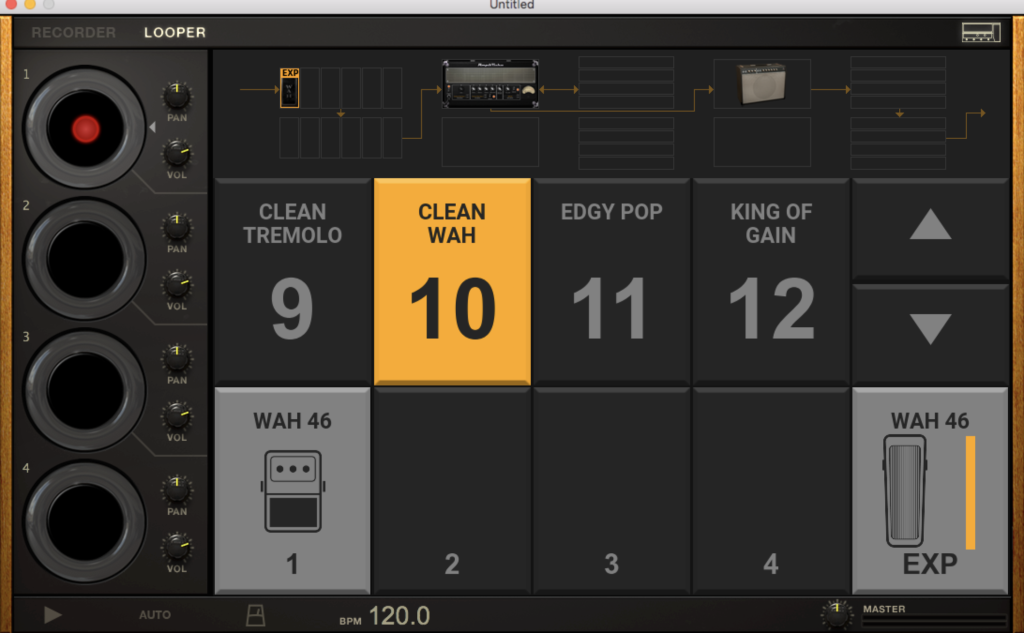Click the BPM 120.0 tempo field
Screen dimensions: 1024x633
(x=399, y=616)
